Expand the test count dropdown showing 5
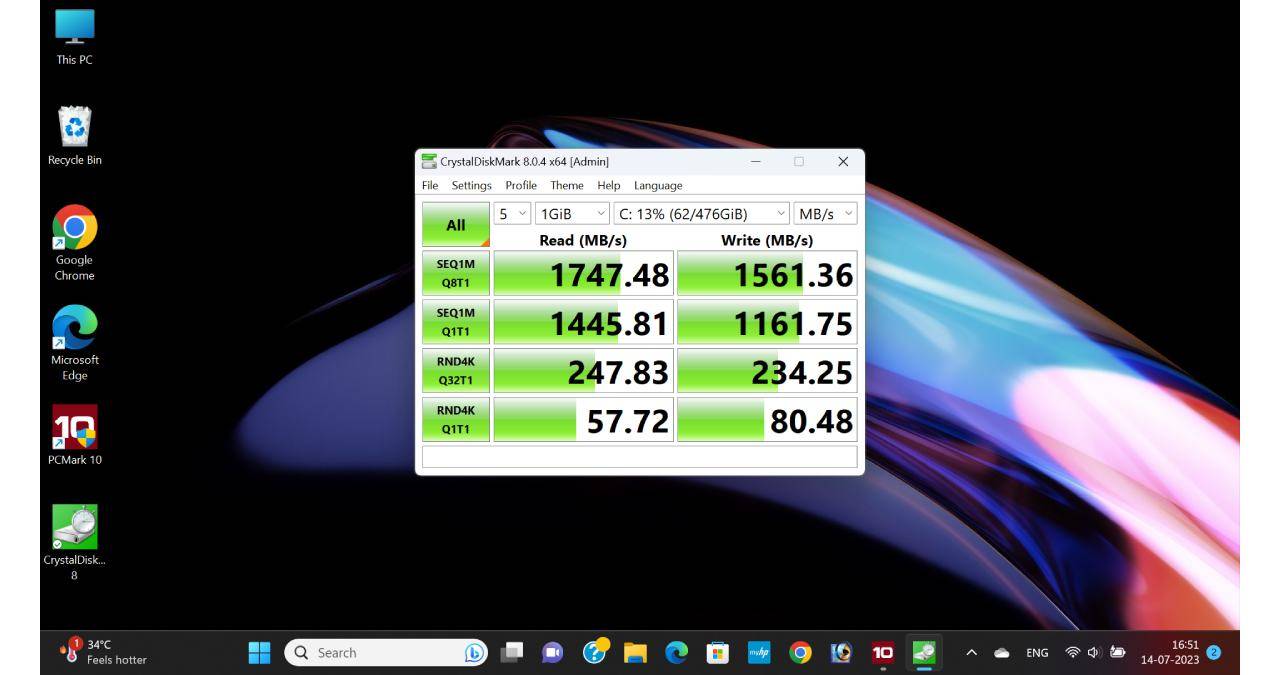 pyautogui.click(x=513, y=214)
